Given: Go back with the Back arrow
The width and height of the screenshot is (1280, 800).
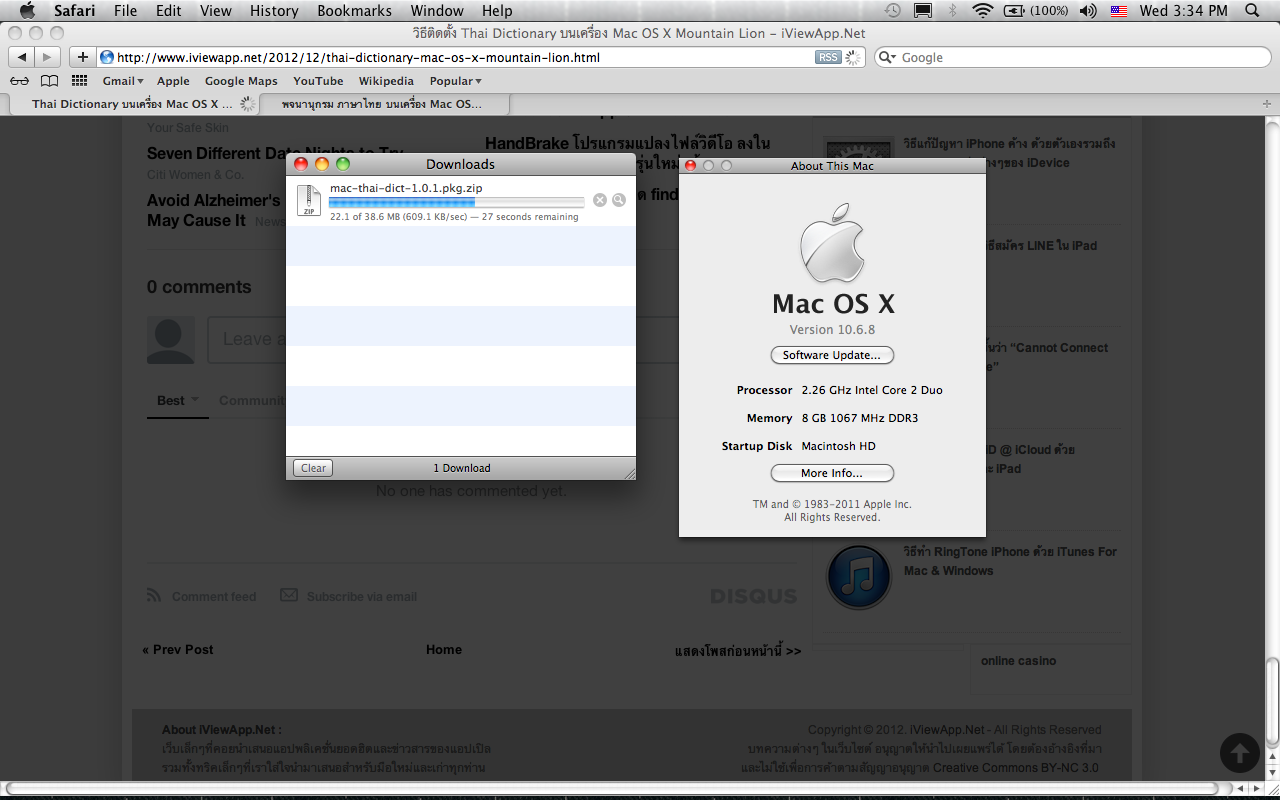Looking at the screenshot, I should click(x=21, y=57).
